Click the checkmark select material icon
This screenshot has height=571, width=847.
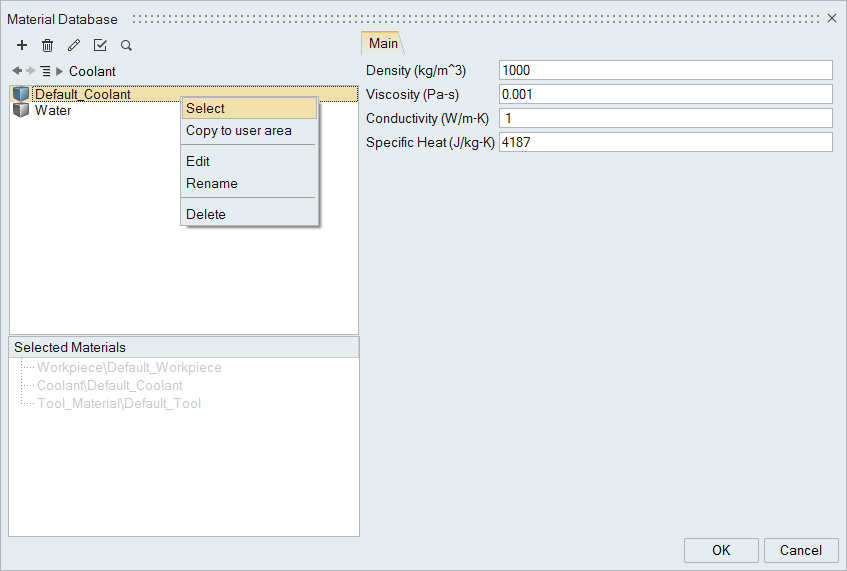click(x=100, y=45)
